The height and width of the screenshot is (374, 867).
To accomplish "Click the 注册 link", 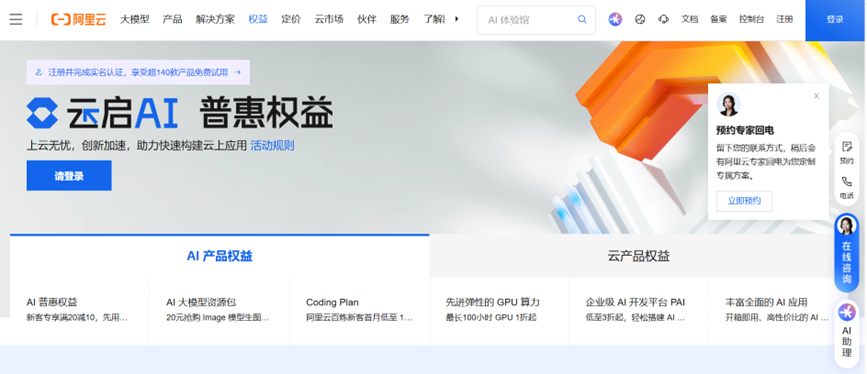I will pos(784,19).
